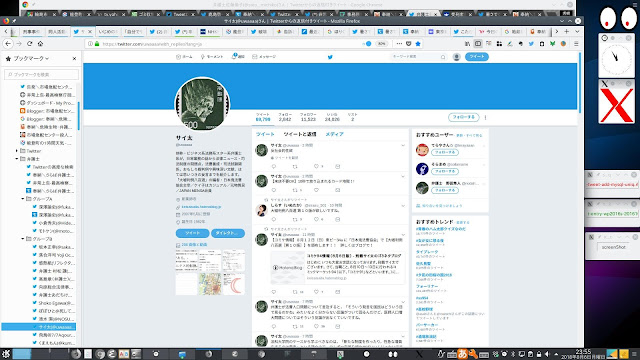This screenshot has width=640, height=360.
Task: Click the screenShot button in small window
Action: pos(613,247)
